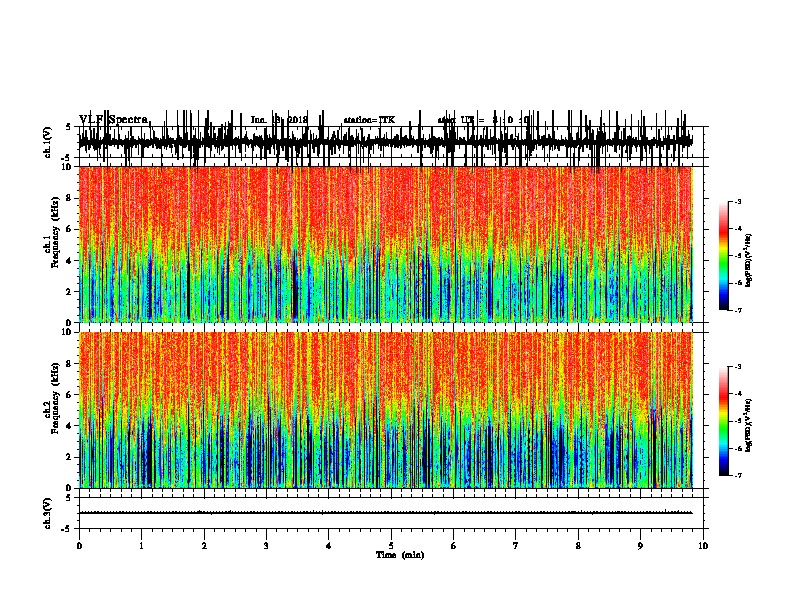792x612 pixels.
Task: Click the ch.1 colorbar log(PSD) label
Action: [x=748, y=261]
